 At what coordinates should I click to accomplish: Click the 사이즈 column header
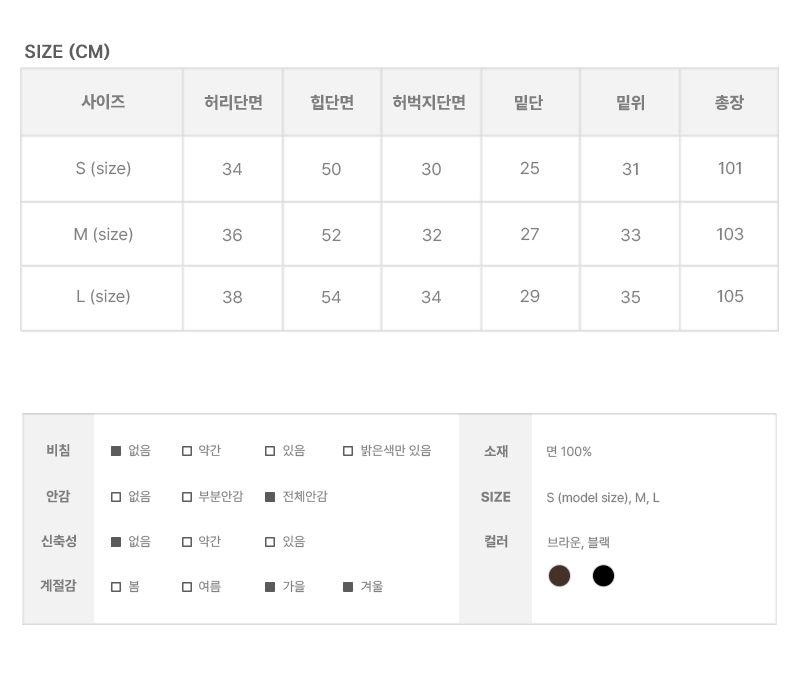(103, 102)
